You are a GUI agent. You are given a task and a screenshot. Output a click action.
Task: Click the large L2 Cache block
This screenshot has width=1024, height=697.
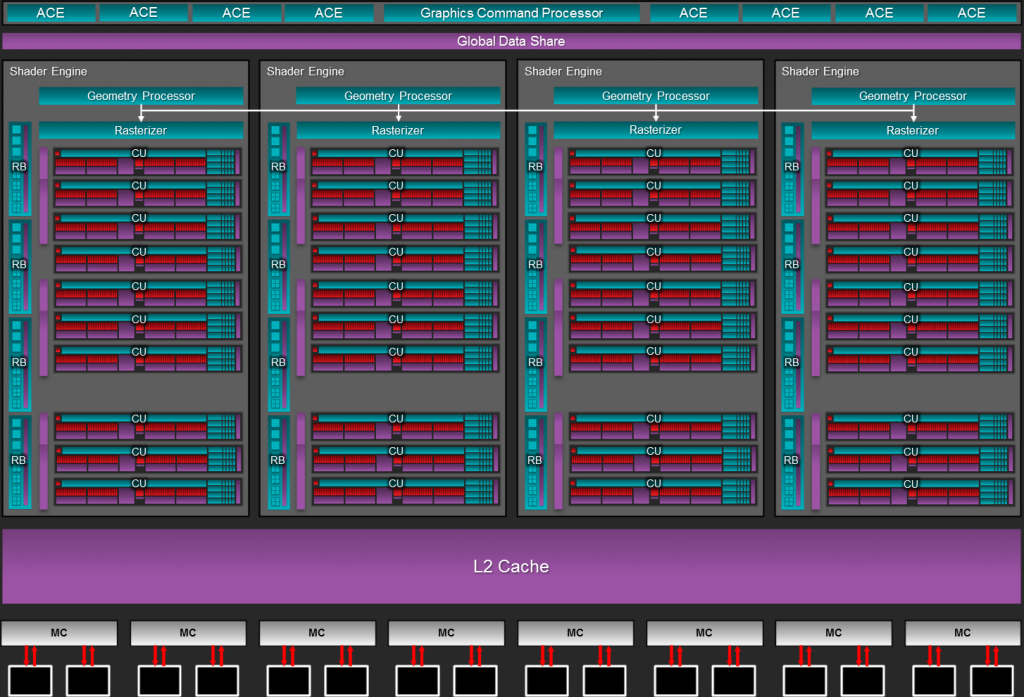pos(511,566)
